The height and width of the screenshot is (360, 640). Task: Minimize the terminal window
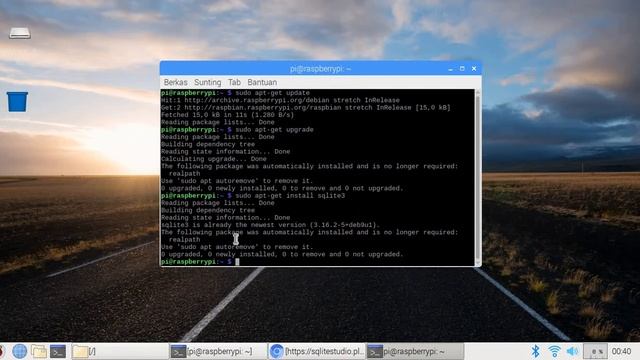450,69
